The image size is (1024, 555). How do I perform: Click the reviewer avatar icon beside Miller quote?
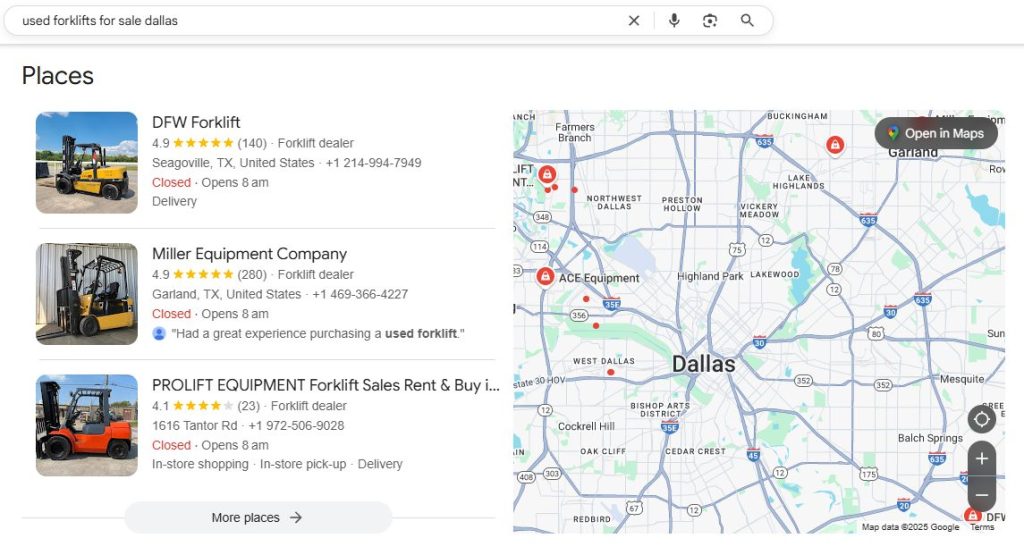[159, 334]
